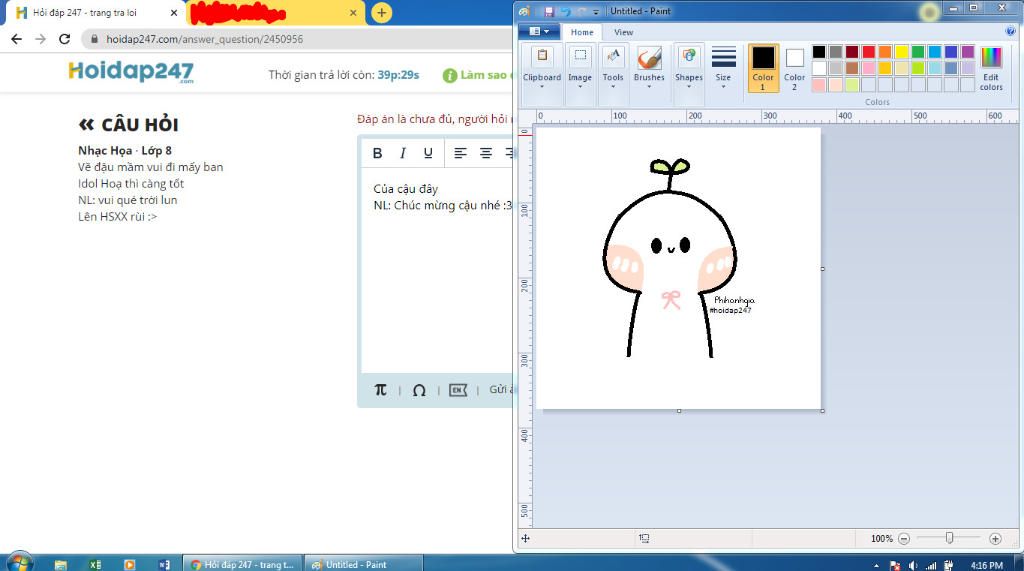Click inside the answer text area
Screen dimensions: 1024x571
436,272
